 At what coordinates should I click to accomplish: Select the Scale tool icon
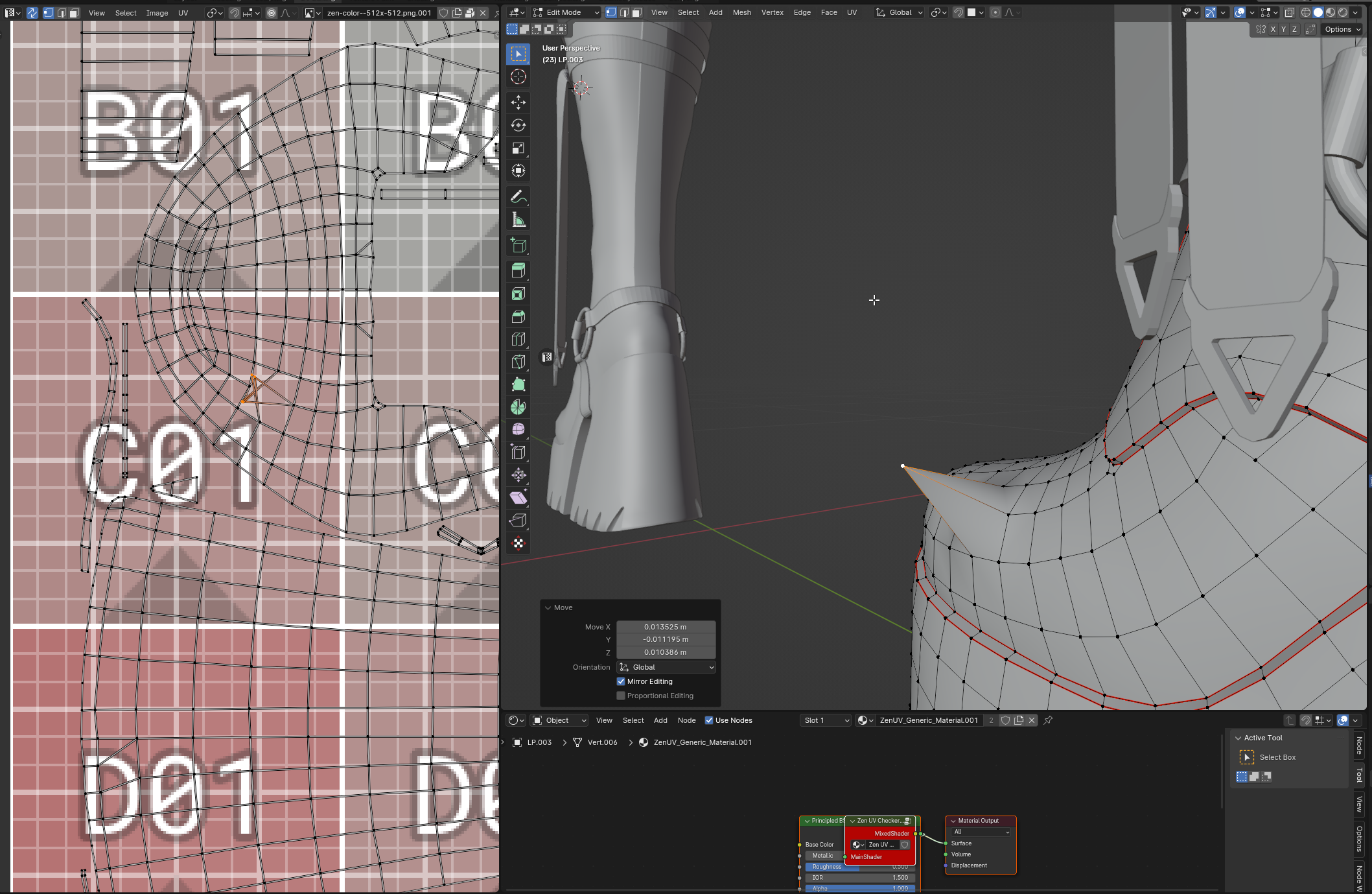click(x=518, y=148)
